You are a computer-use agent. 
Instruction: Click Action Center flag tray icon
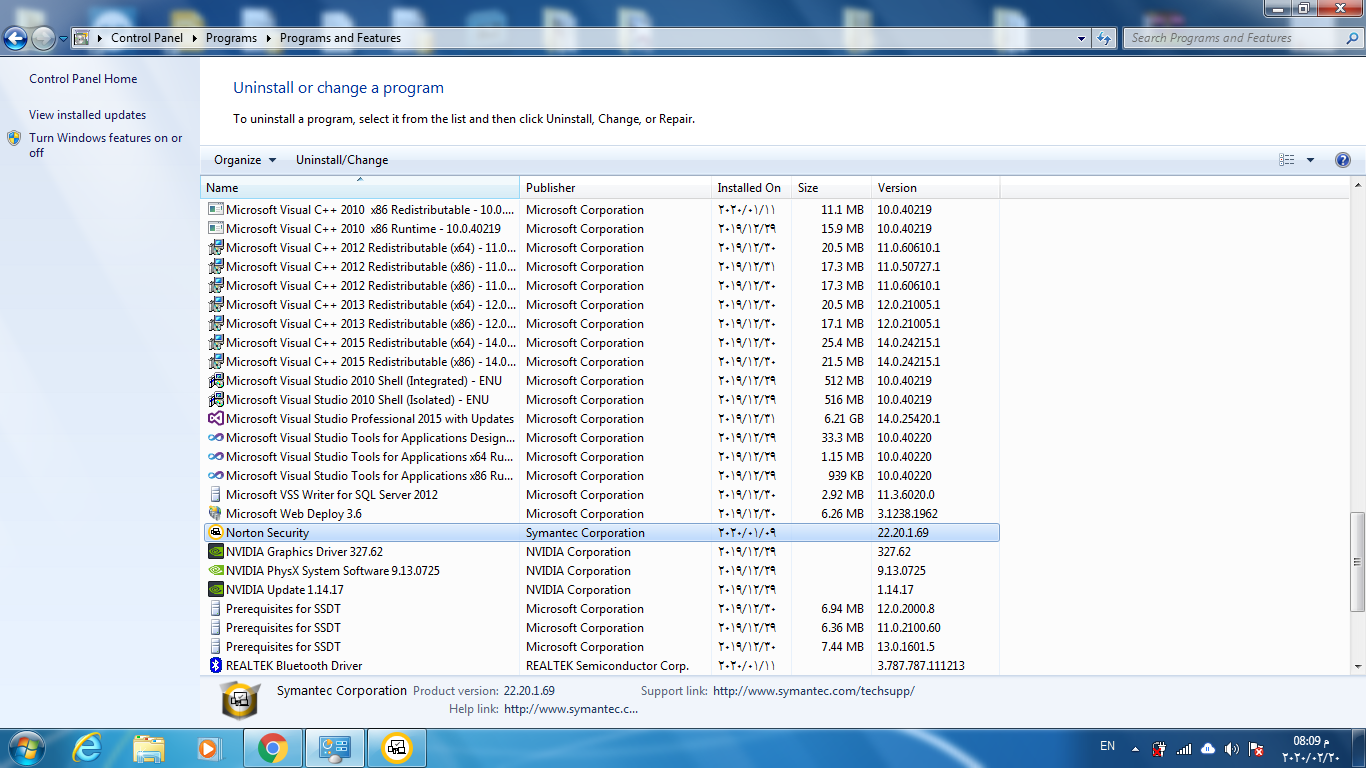click(x=1256, y=749)
